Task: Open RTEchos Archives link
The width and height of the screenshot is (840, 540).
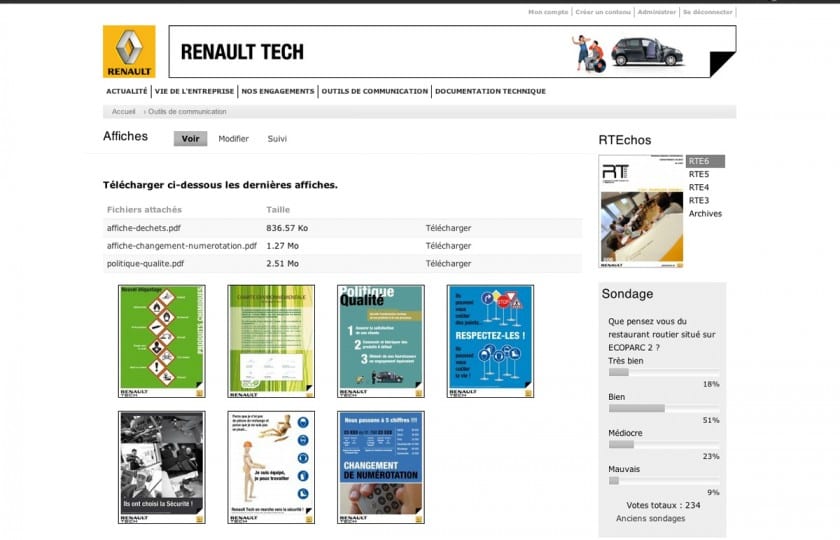Action: [x=705, y=213]
